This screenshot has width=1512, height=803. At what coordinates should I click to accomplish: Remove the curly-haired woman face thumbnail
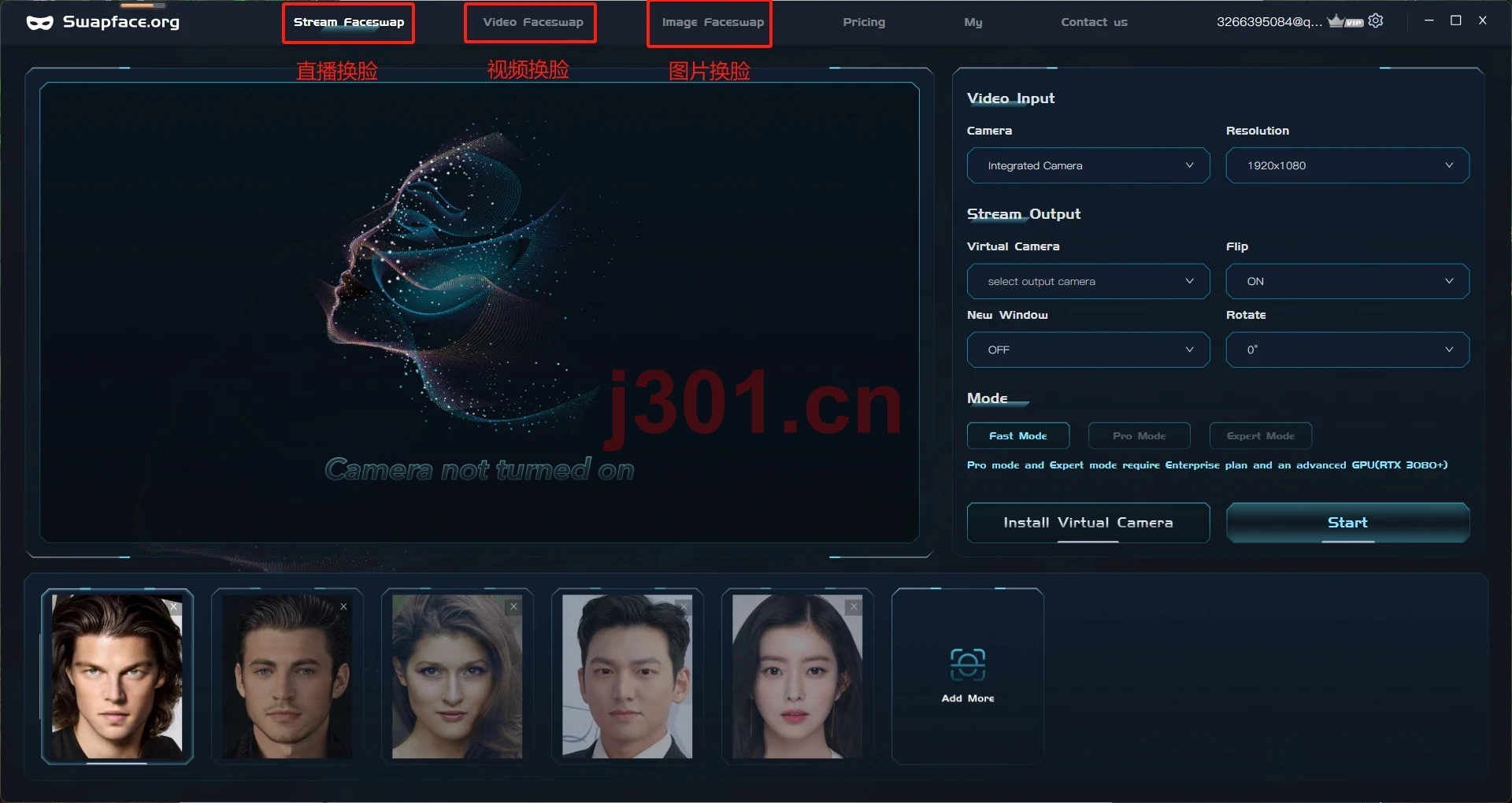click(513, 606)
